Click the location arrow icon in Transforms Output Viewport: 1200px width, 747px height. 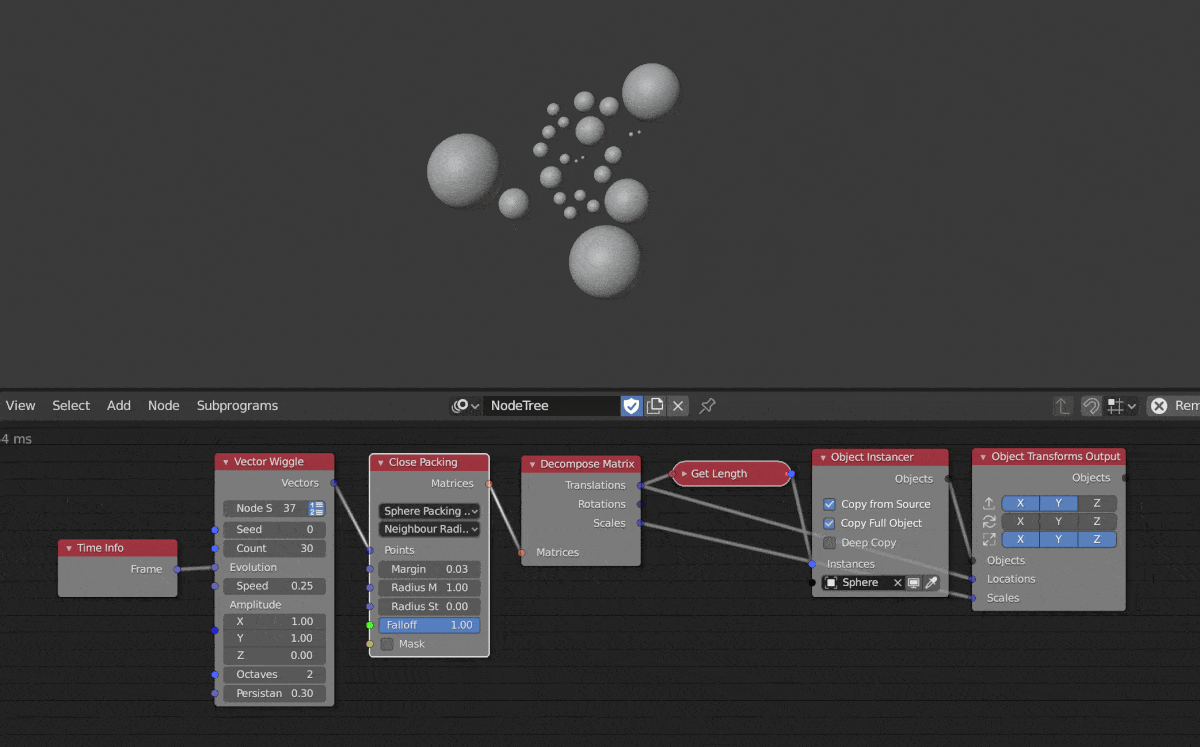(x=989, y=503)
